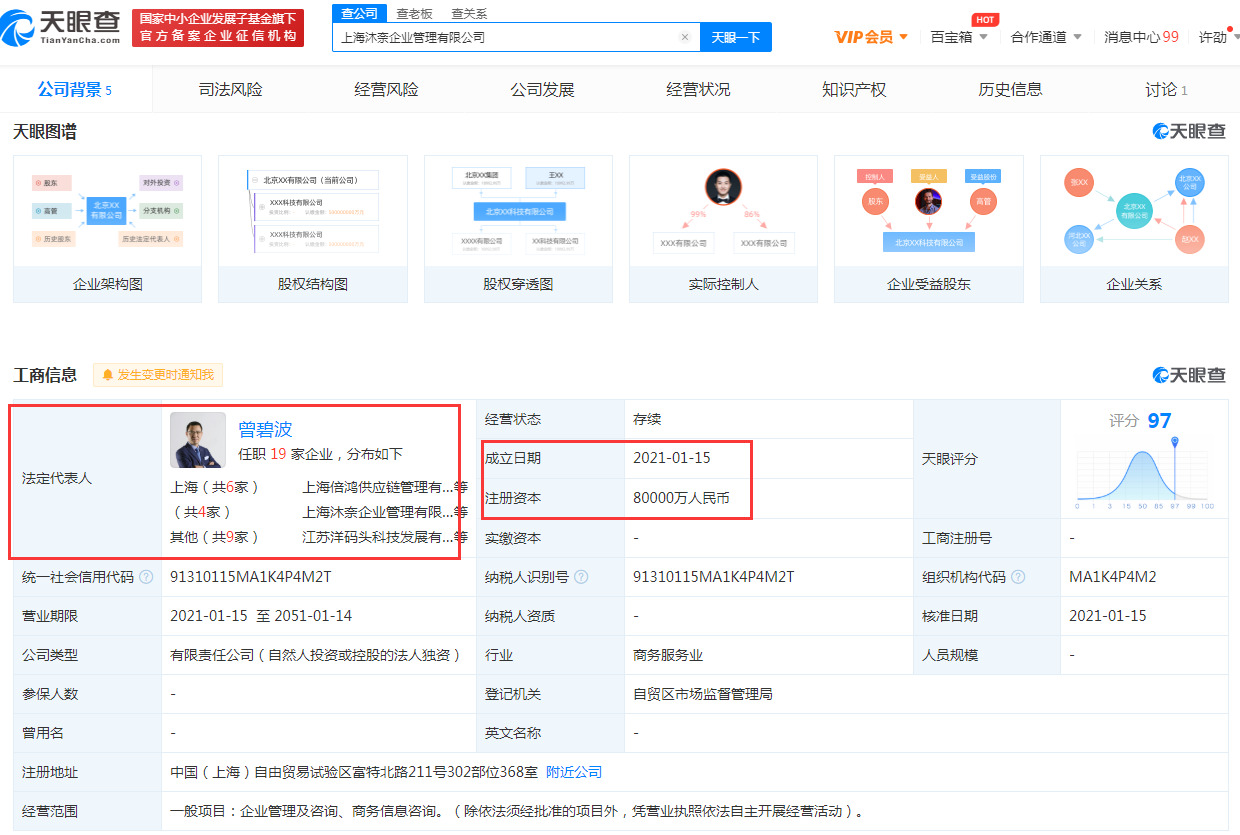Viewport: 1240px width, 835px height.
Task: Open the 企业关系 diagram thumbnail
Action: tap(1134, 229)
